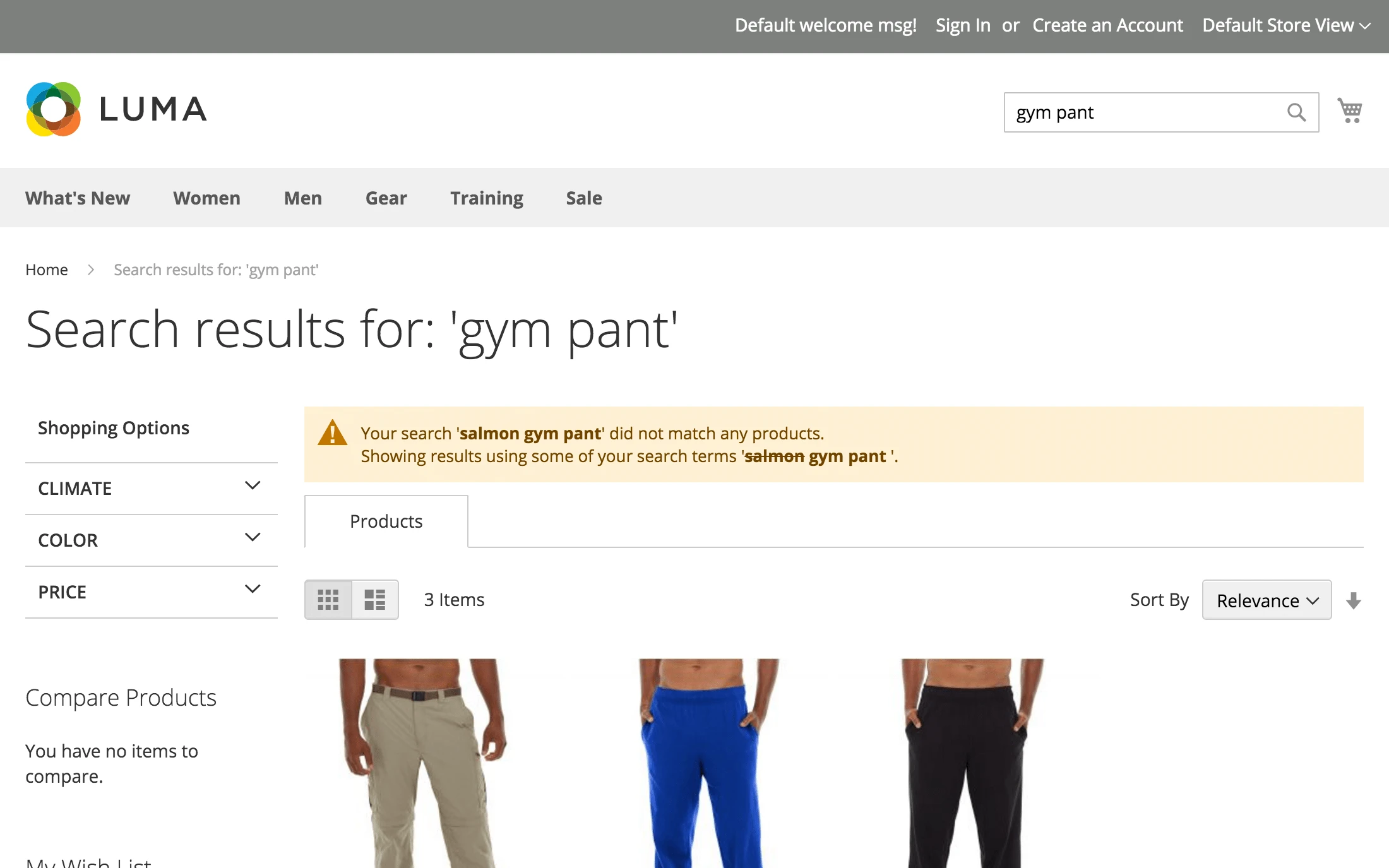Expand the Climate filter

pos(152,488)
